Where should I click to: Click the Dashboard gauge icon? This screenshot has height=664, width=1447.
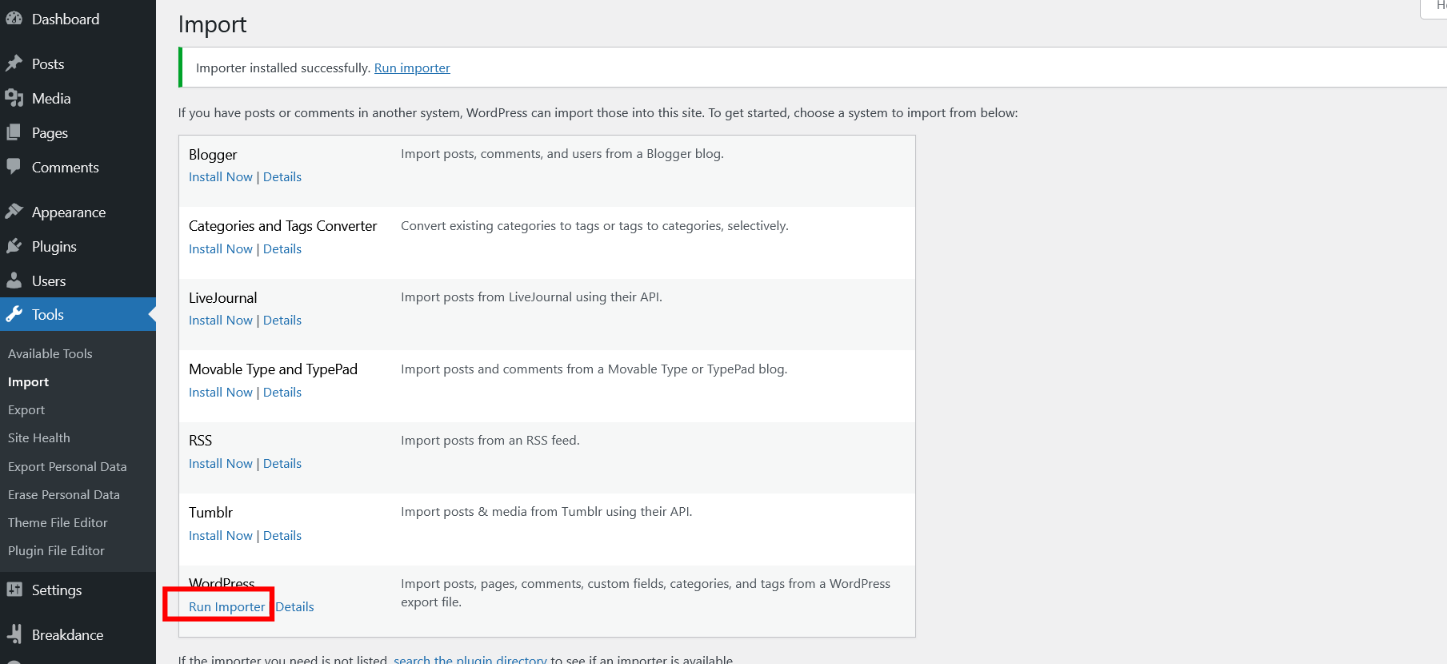14,19
